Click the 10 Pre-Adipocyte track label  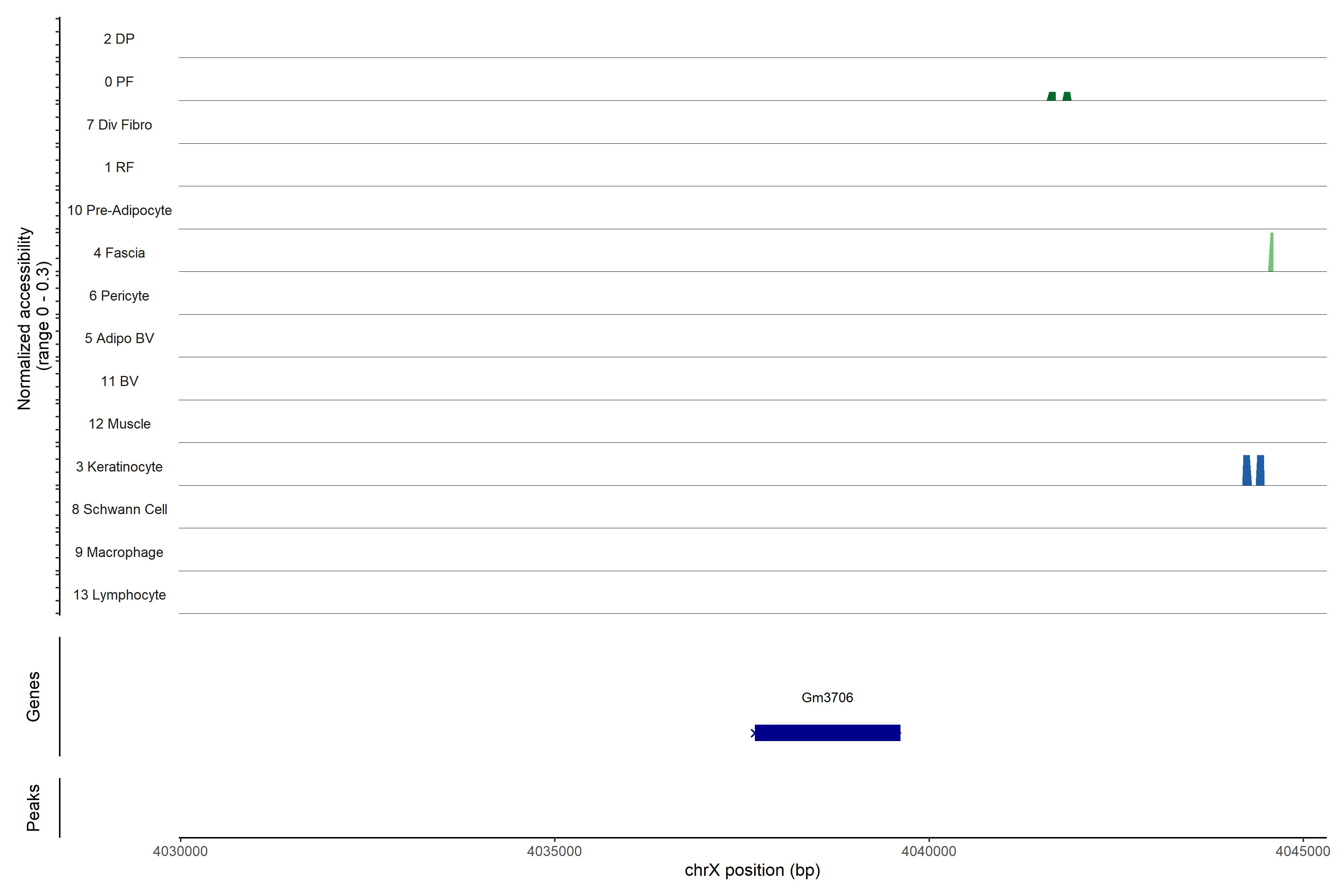(119, 210)
